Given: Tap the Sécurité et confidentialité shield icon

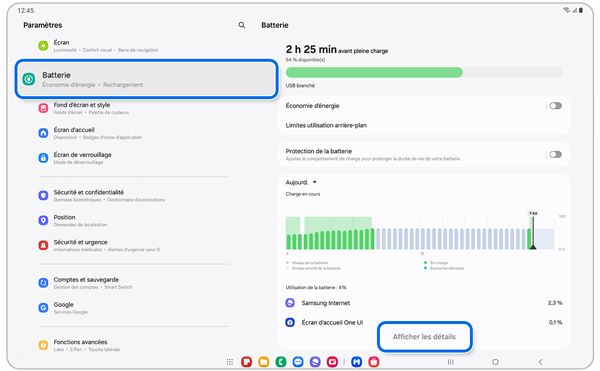Looking at the screenshot, I should (43, 195).
